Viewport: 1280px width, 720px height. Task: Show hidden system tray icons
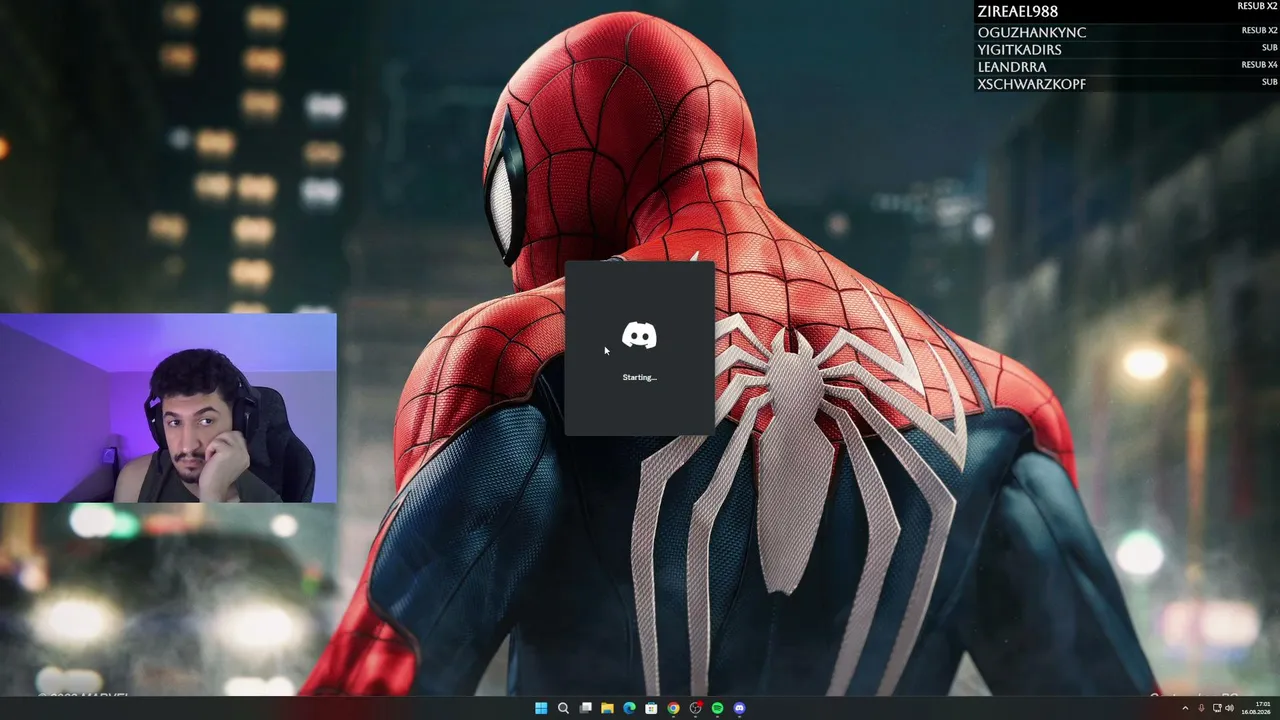pyautogui.click(x=1185, y=708)
